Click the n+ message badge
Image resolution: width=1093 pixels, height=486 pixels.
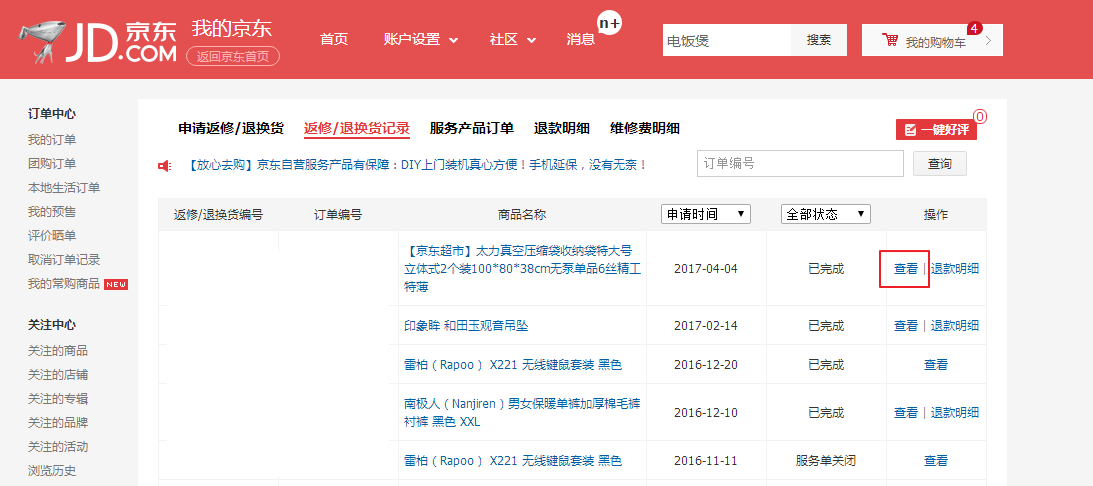pos(610,23)
